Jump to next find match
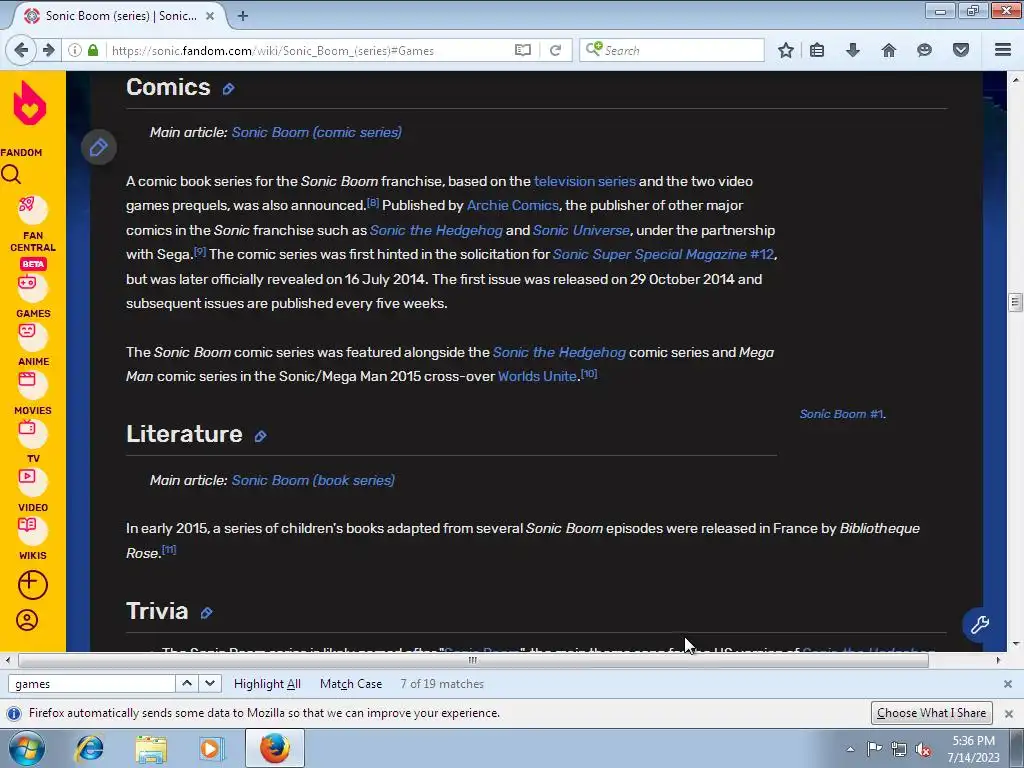This screenshot has height=768, width=1024. 210,684
